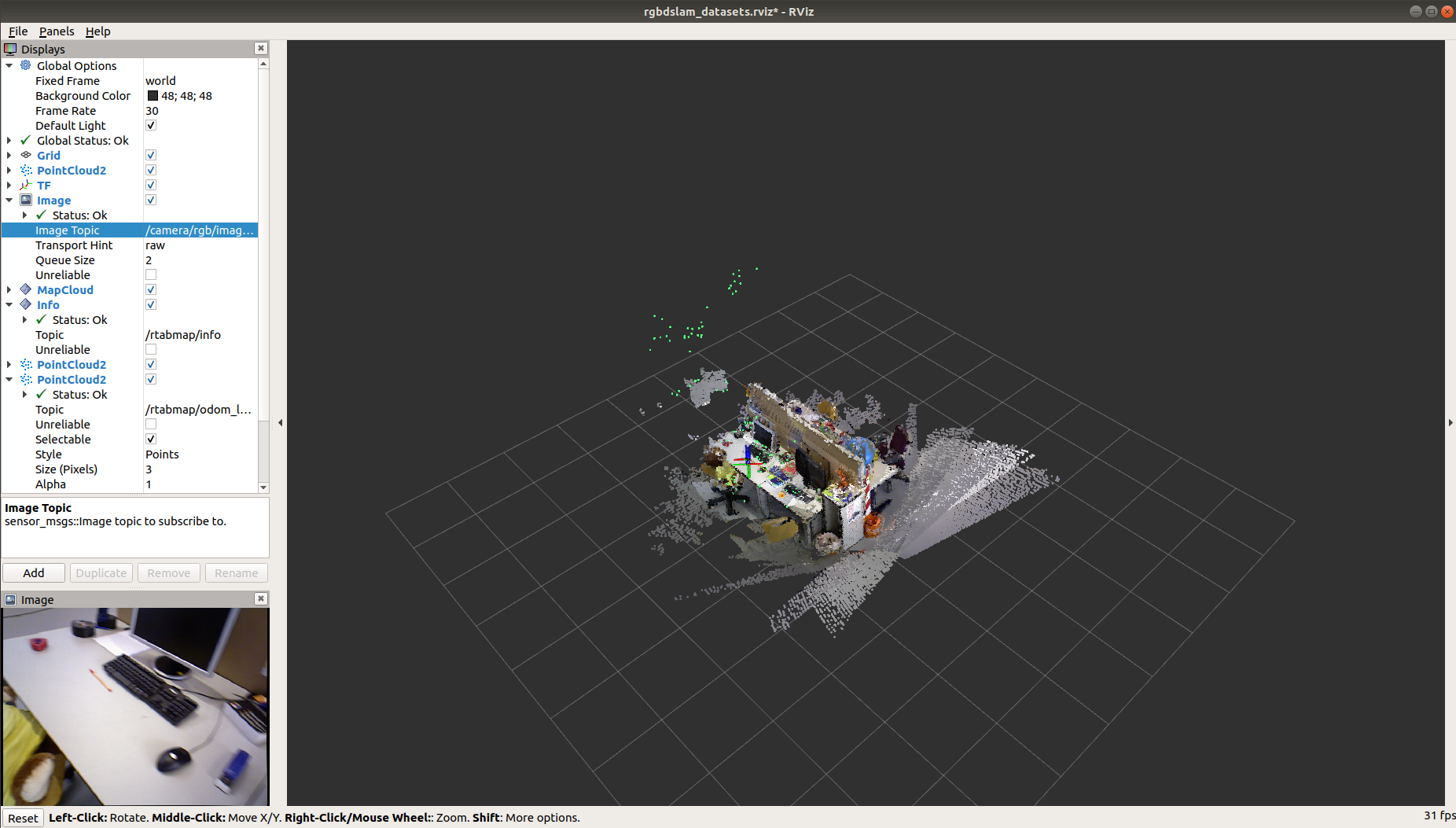Expand the Status: Ok under Image

[x=24, y=215]
